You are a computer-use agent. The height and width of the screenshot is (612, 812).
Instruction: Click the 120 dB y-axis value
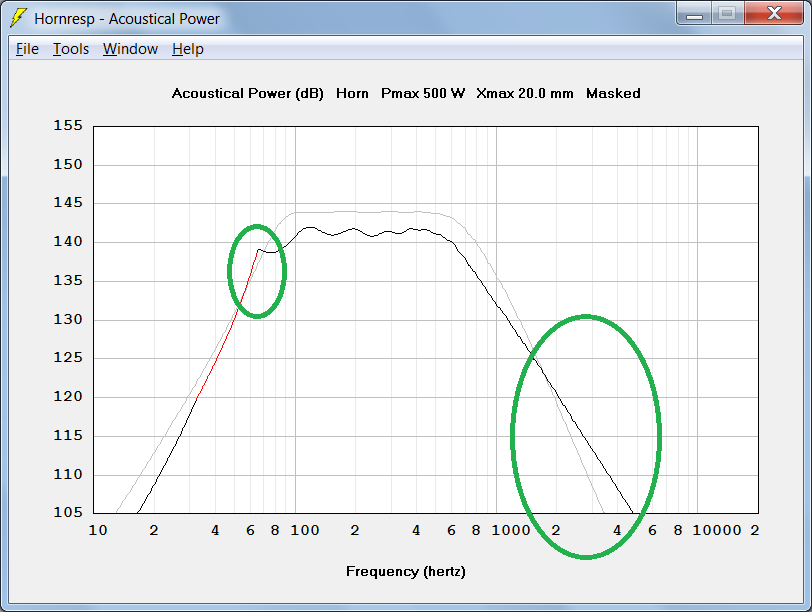(x=68, y=397)
